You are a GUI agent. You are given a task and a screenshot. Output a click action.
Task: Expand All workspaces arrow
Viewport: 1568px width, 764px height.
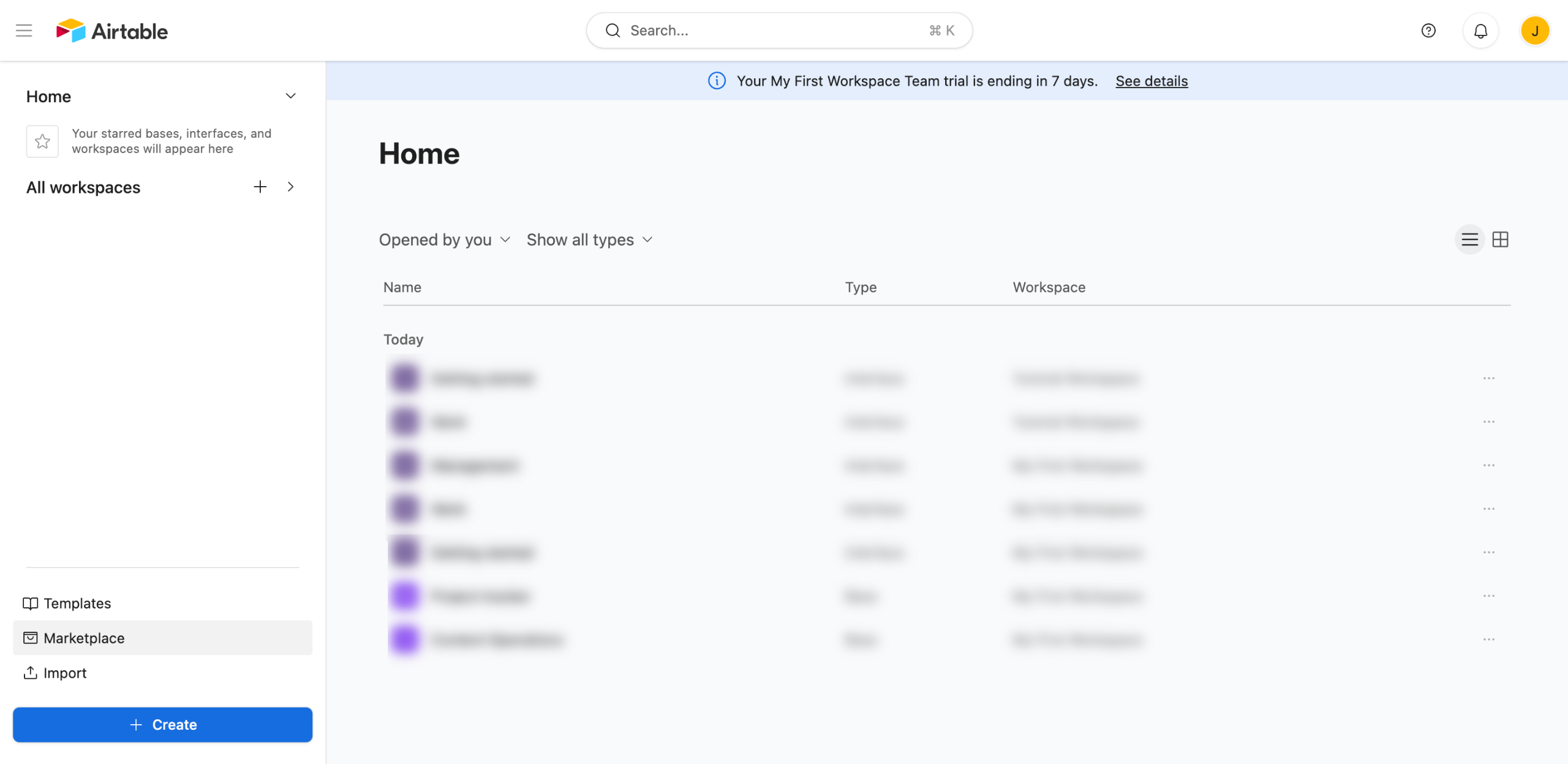(x=291, y=187)
